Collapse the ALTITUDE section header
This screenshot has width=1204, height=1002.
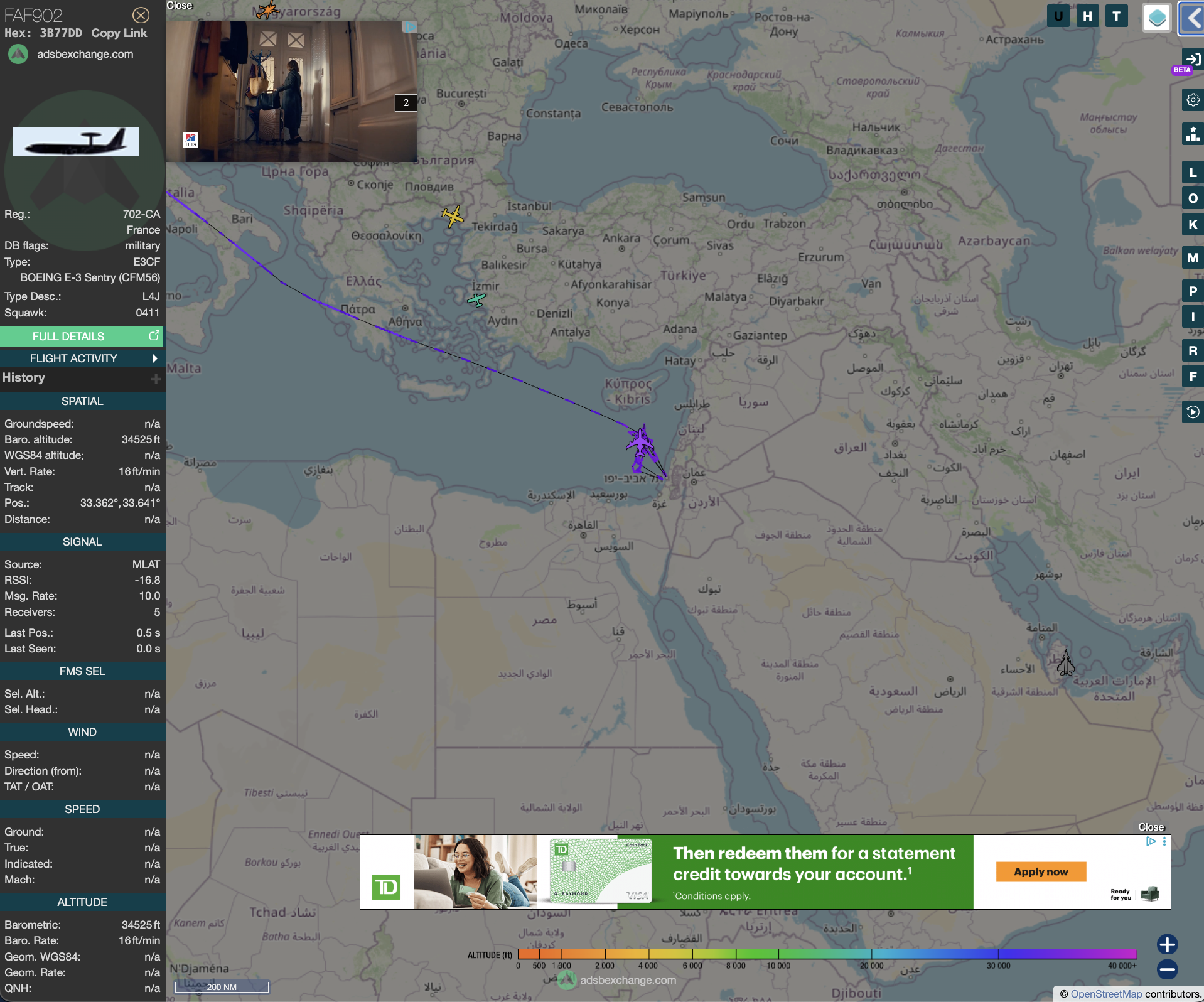click(82, 902)
